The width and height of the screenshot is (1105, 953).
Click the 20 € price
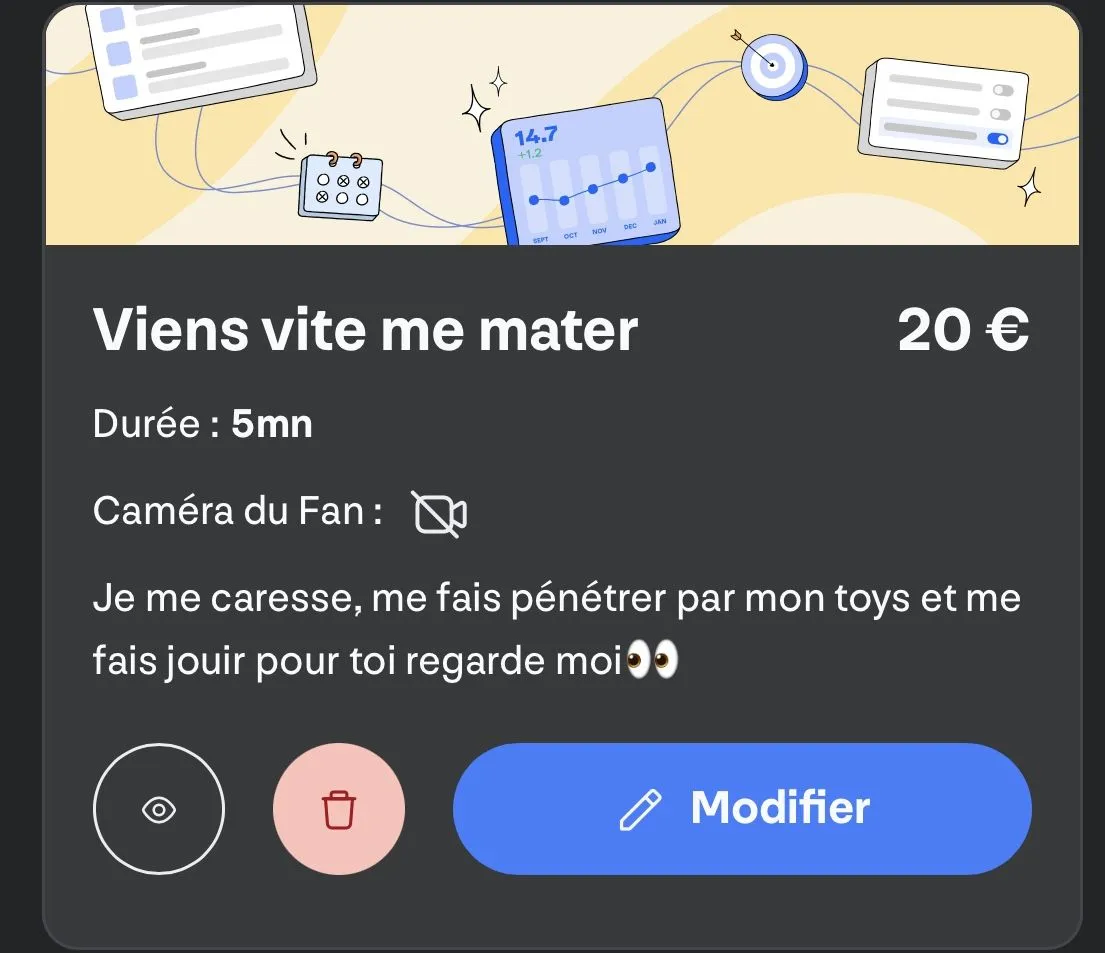[x=963, y=330]
